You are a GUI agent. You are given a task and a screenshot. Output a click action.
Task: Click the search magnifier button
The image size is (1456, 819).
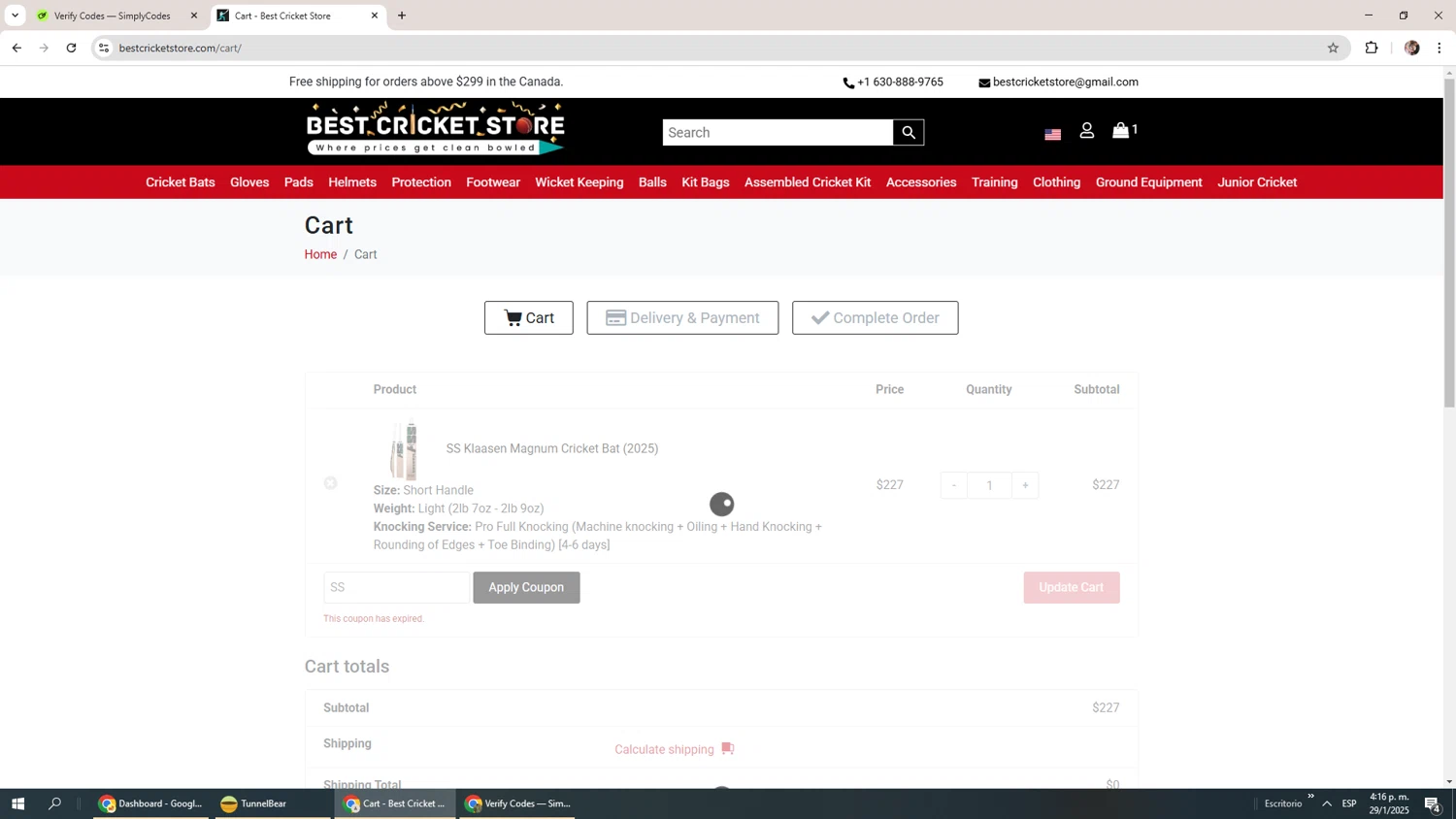pyautogui.click(x=908, y=133)
